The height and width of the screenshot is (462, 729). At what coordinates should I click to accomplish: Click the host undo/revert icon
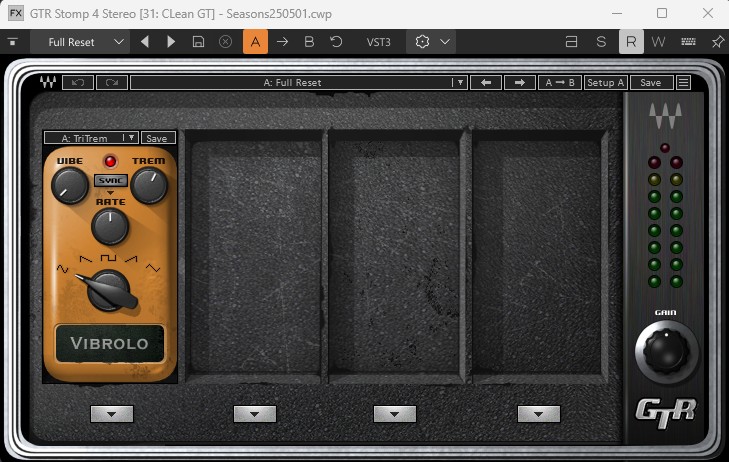coord(336,42)
